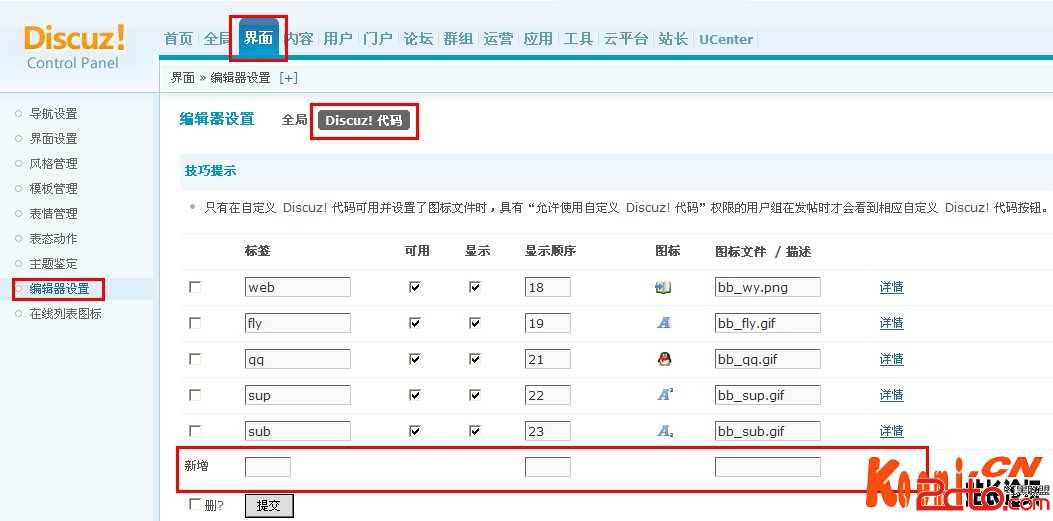Click the [+] add shortcut icon
This screenshot has height=521, width=1053.
click(288, 78)
